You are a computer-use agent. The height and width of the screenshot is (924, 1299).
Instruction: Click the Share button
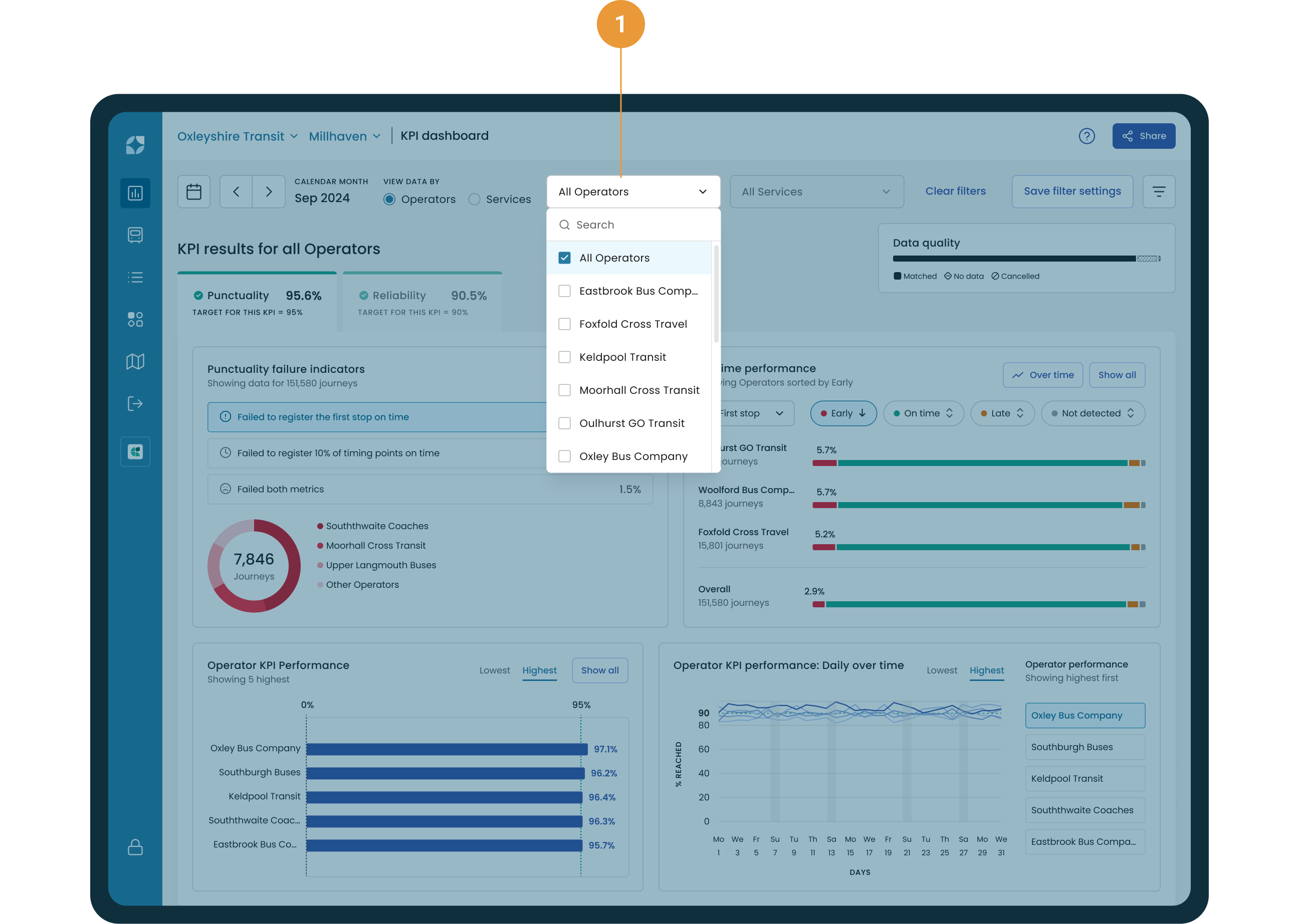[1143, 136]
